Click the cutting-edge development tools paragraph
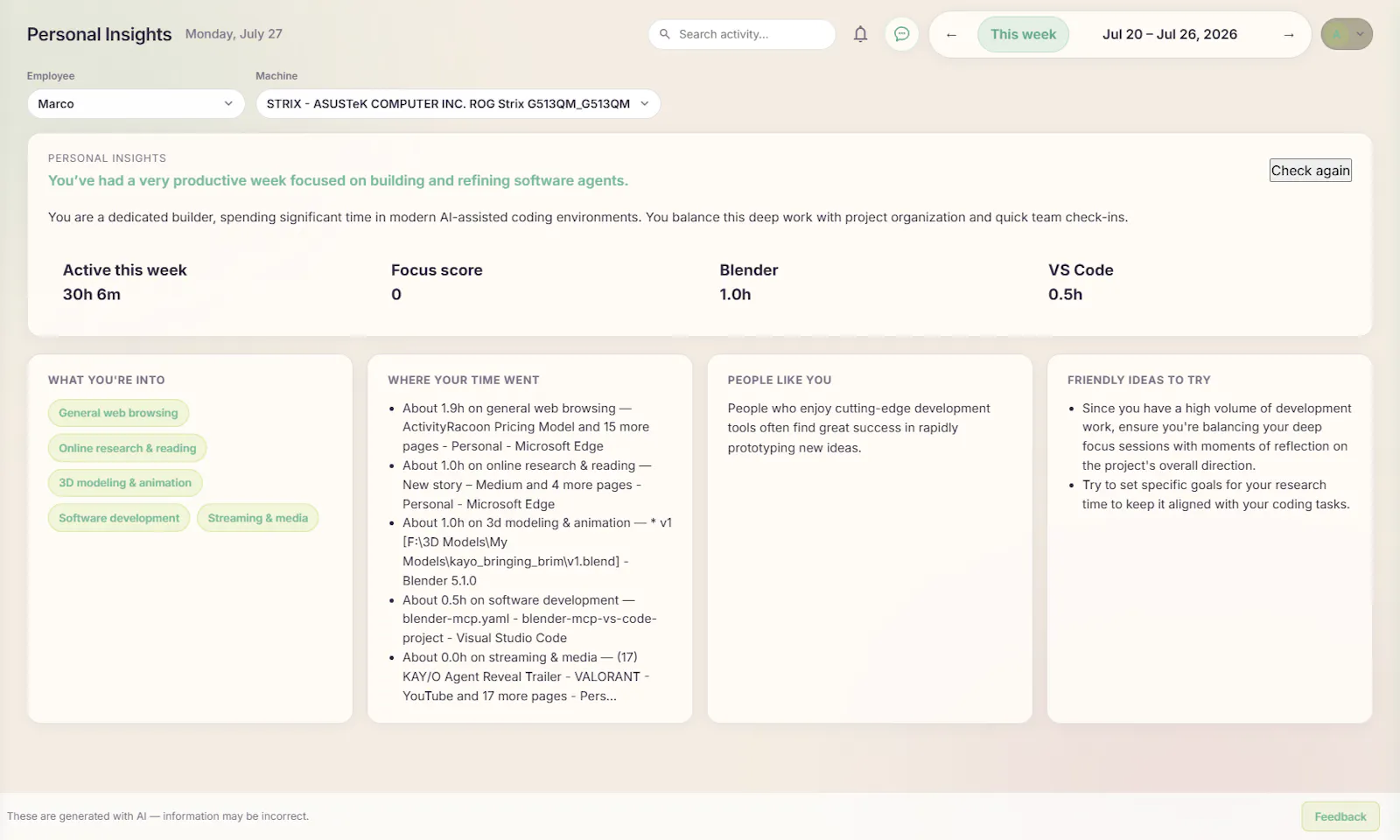 pos(858,428)
